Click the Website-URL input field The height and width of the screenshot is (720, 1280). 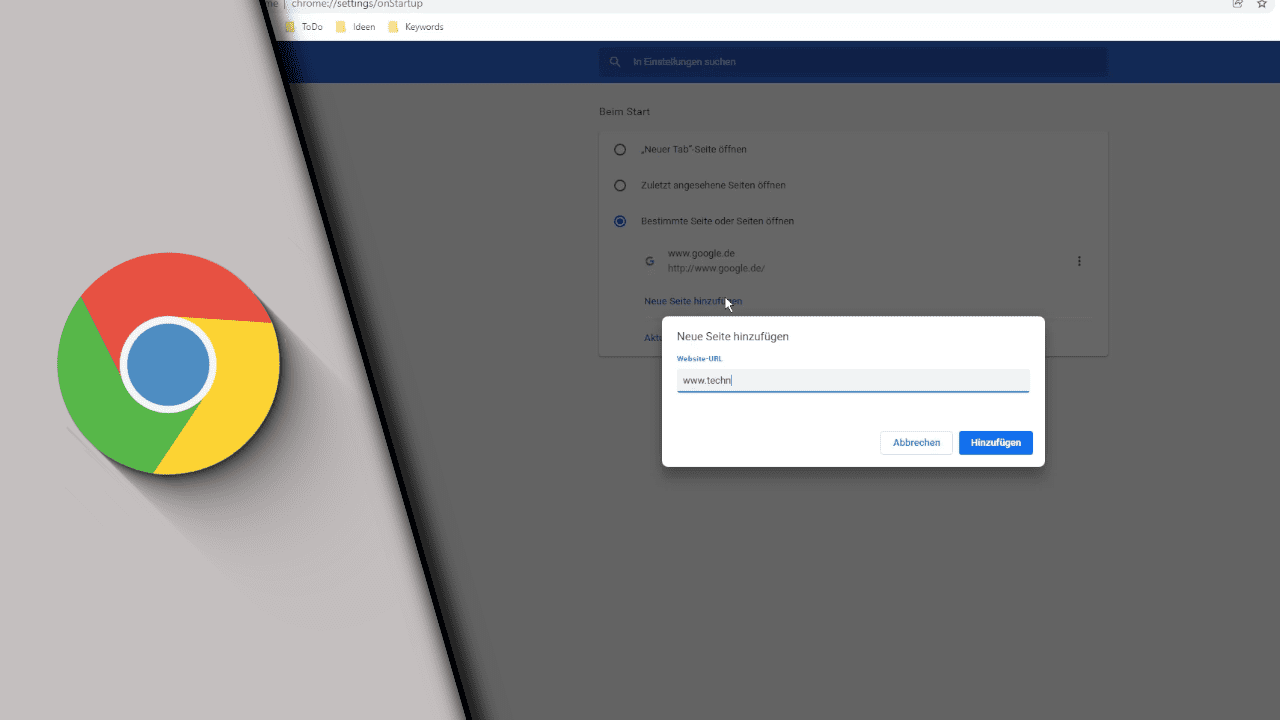(853, 380)
